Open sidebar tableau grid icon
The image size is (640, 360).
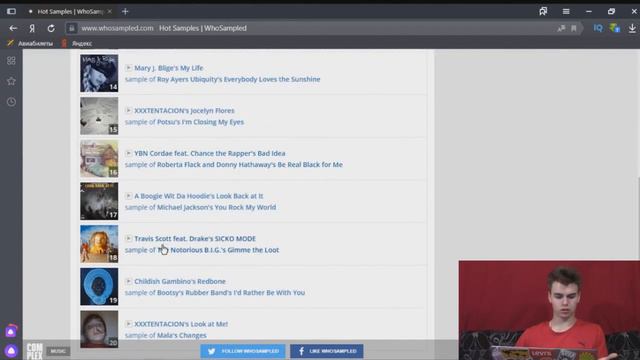click(x=11, y=61)
